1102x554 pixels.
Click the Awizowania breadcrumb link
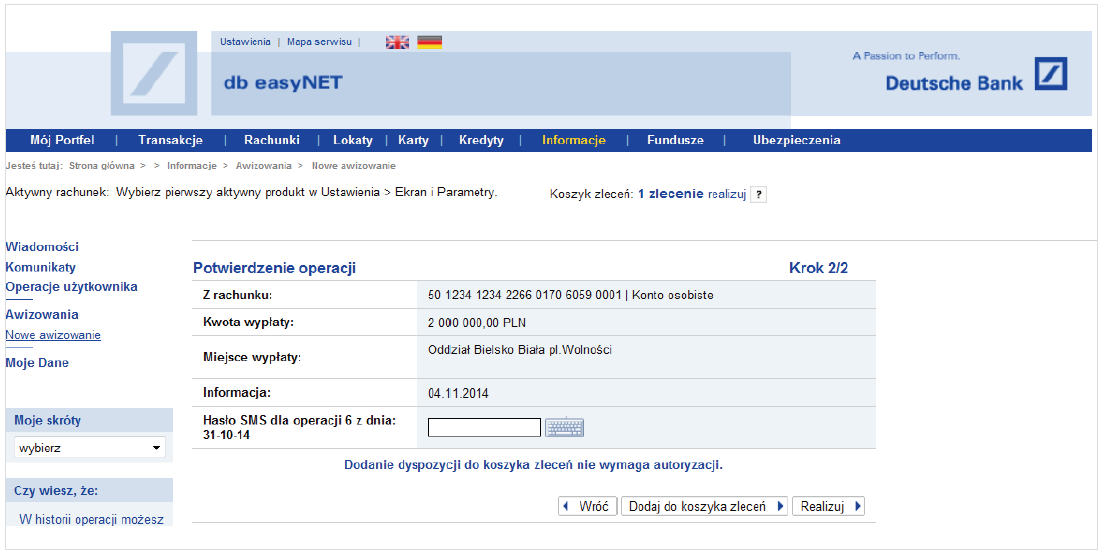(x=264, y=166)
